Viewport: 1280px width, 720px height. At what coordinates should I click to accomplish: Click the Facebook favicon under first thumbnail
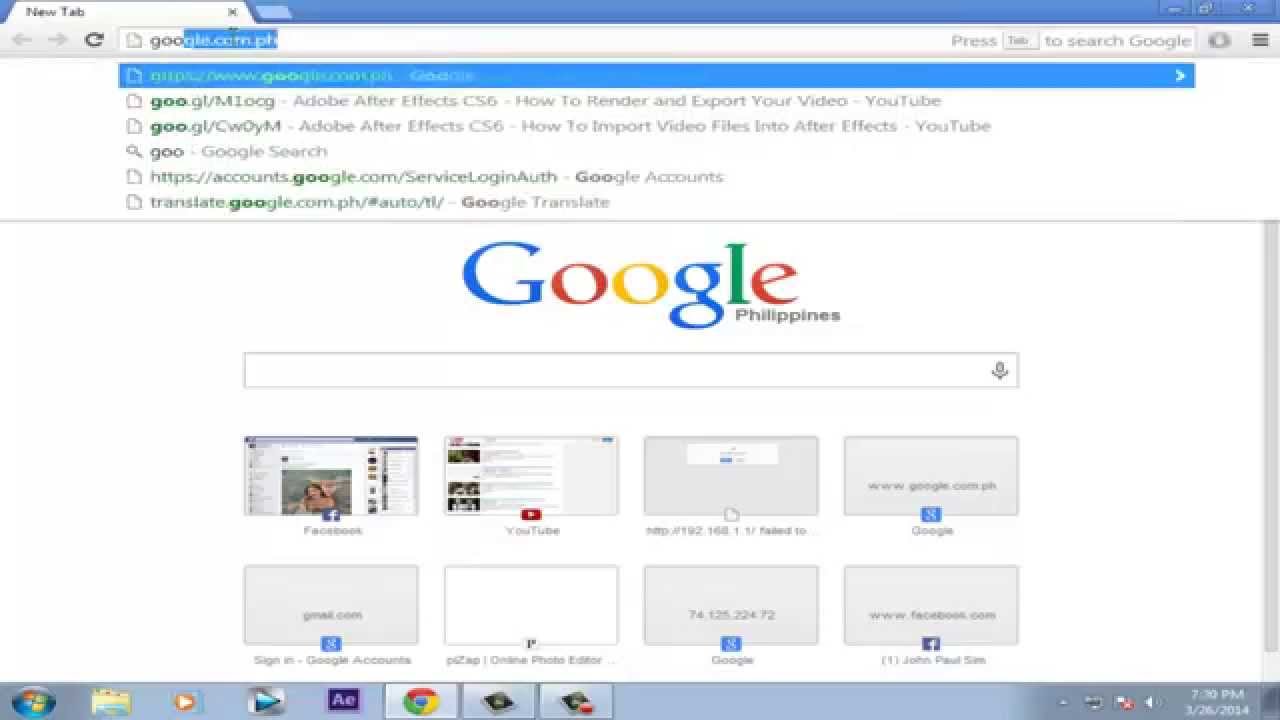(331, 515)
